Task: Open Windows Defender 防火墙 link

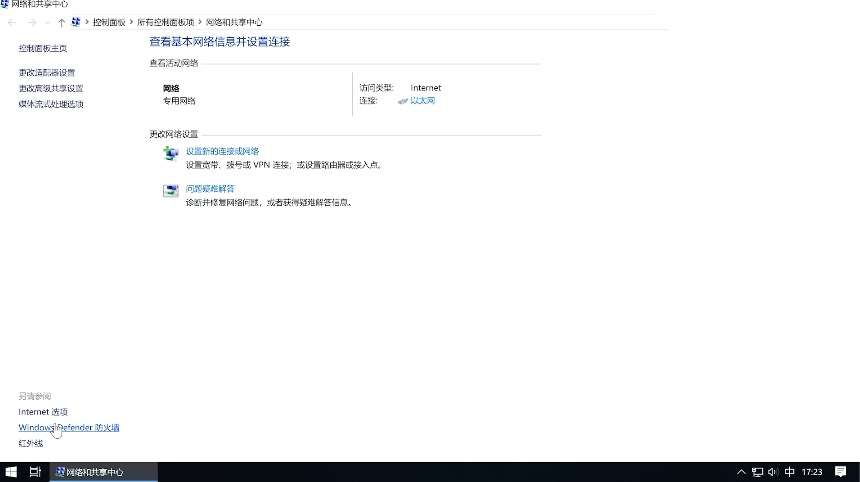Action: [x=69, y=428]
